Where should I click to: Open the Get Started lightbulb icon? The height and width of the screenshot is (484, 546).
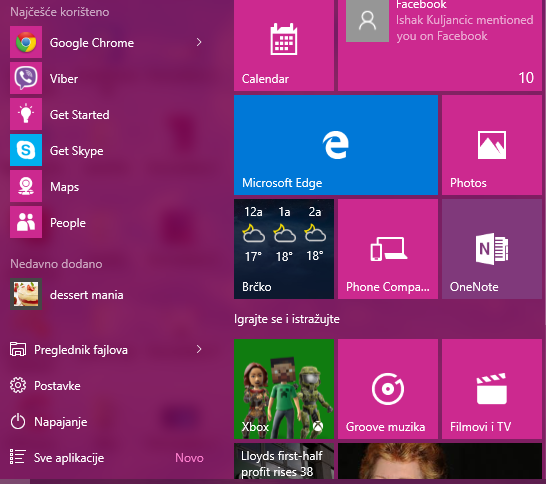tap(26, 114)
